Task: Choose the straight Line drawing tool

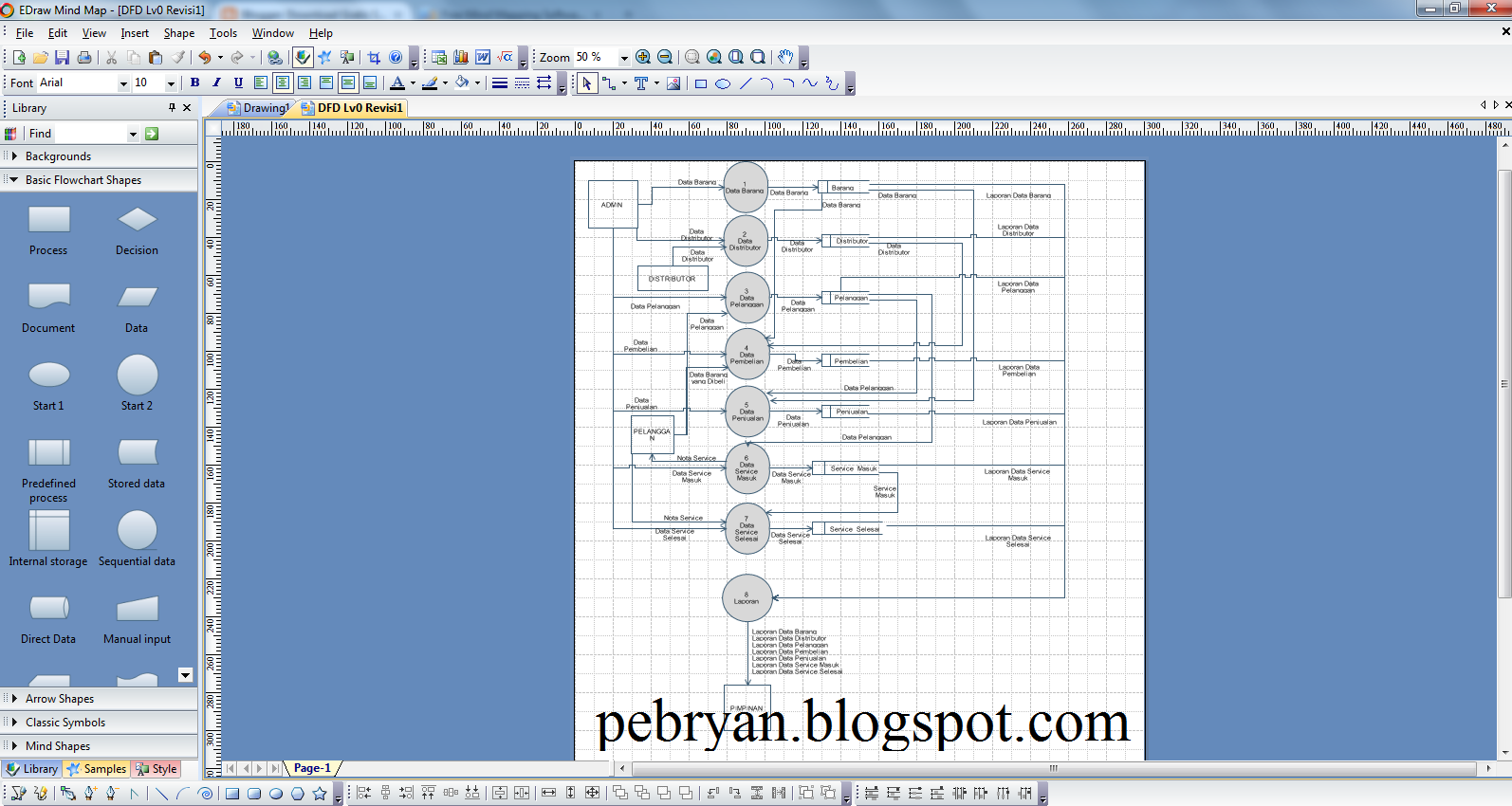Action: click(746, 83)
